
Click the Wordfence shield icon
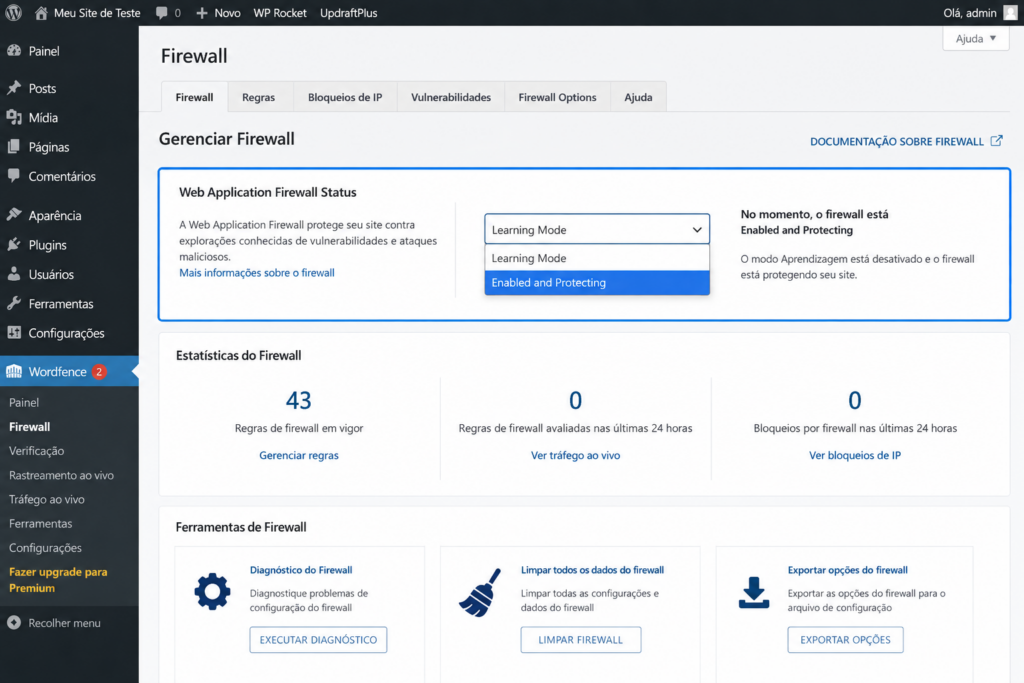tap(14, 372)
